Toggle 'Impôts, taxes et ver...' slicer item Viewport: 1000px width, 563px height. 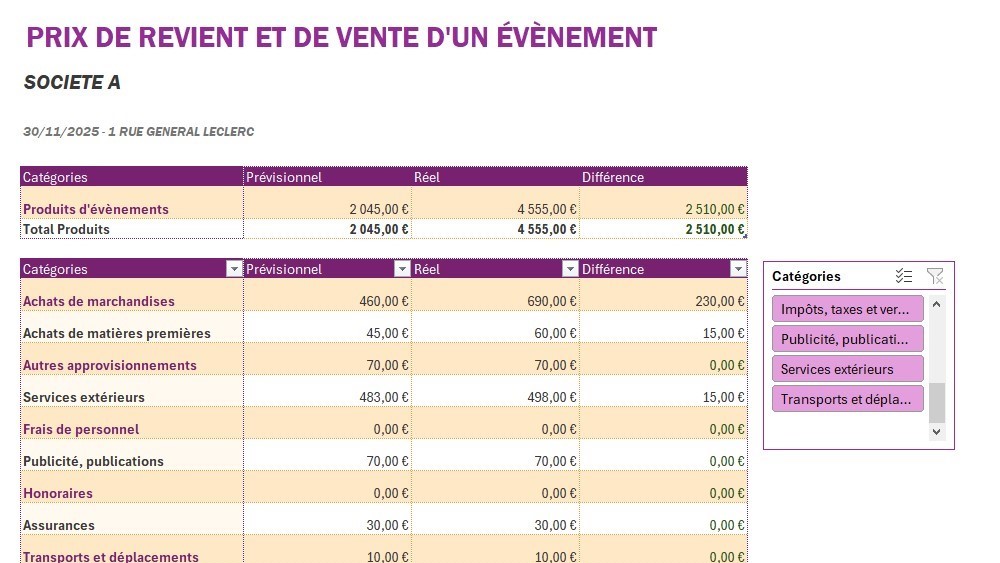click(847, 309)
